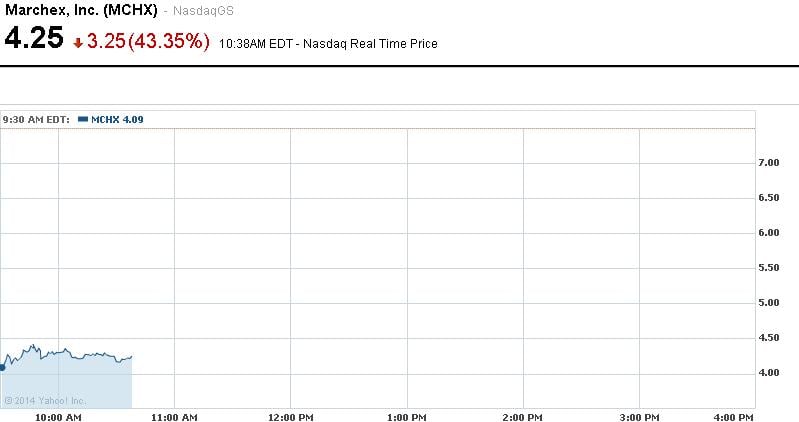Click the blue MCHX legend line marker
The image size is (799, 422).
tap(83, 119)
